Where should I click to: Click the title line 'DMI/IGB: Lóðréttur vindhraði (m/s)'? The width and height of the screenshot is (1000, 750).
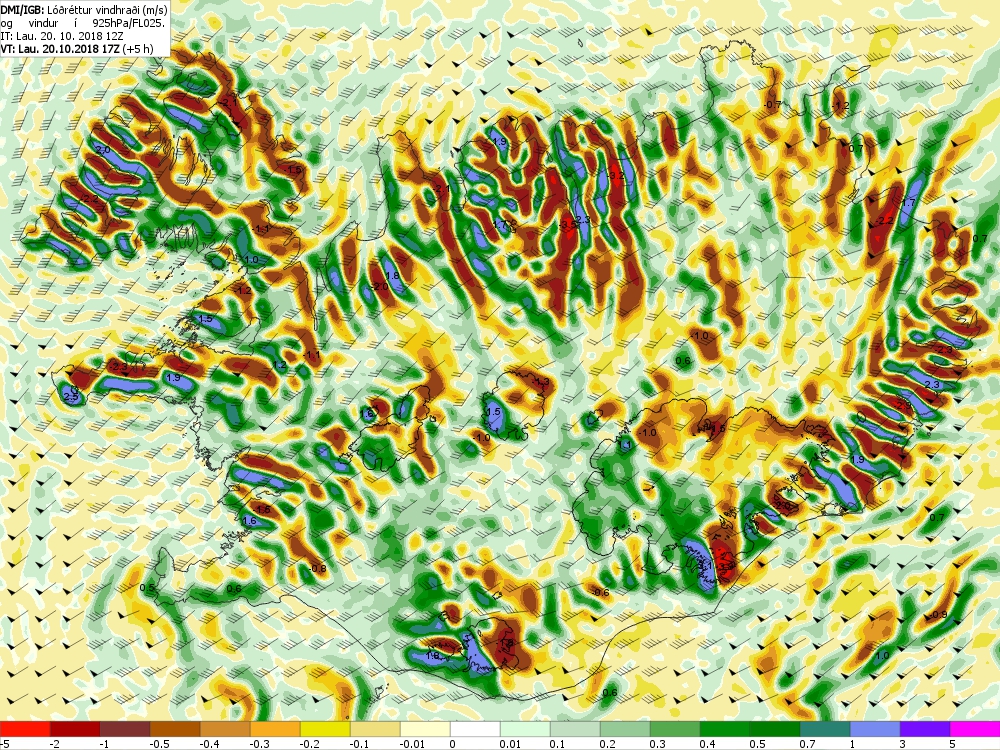[84, 10]
